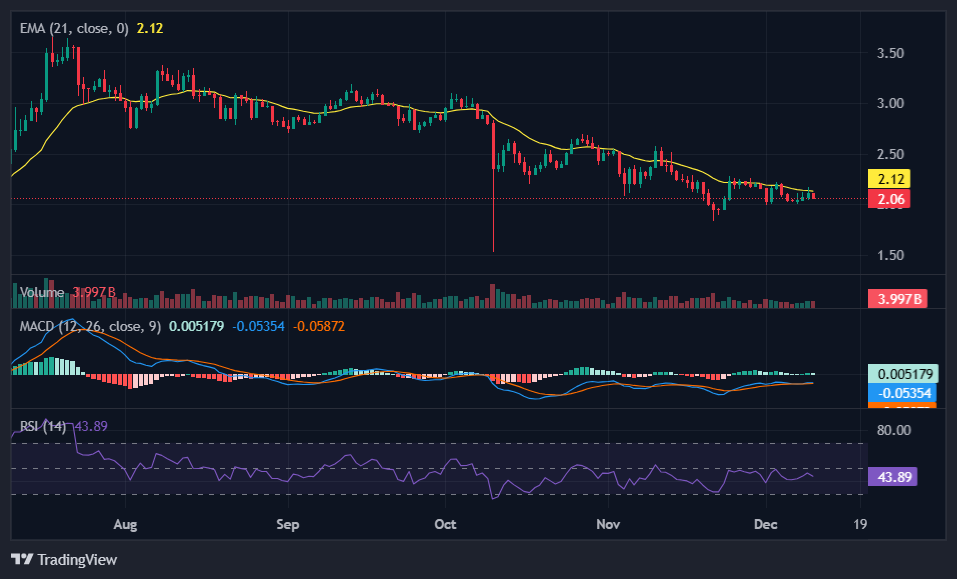This screenshot has height=579, width=957.
Task: Select the 19 date label on timeline
Action: click(x=858, y=524)
